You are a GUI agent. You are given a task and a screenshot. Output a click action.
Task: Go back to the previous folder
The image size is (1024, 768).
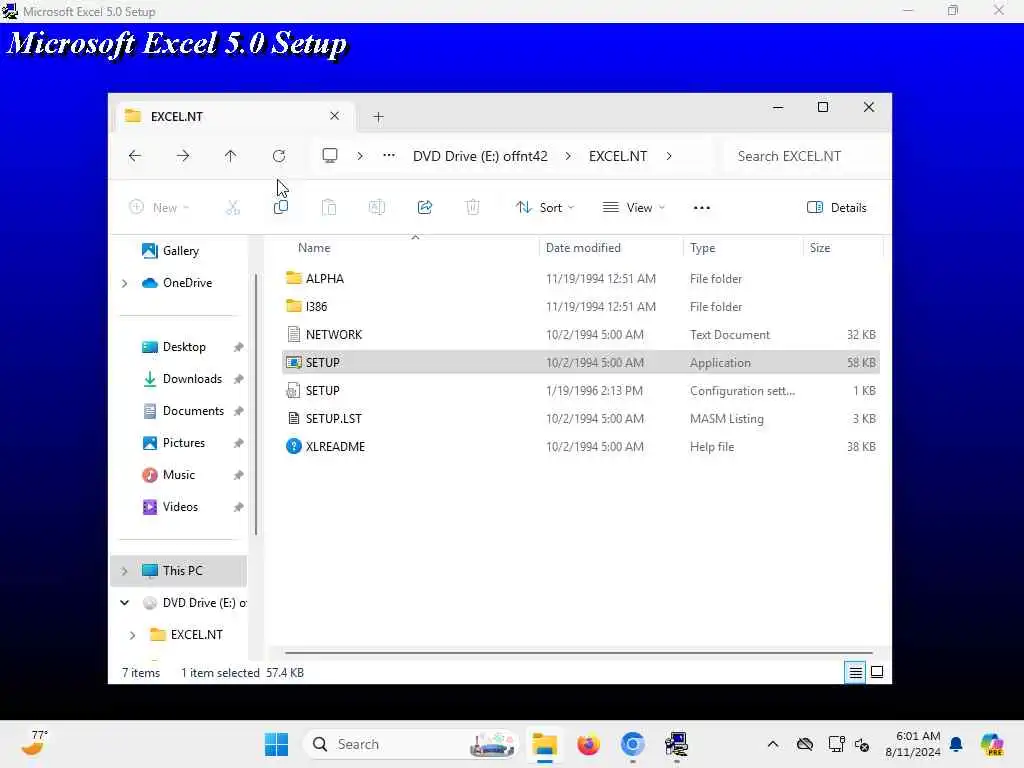[135, 156]
